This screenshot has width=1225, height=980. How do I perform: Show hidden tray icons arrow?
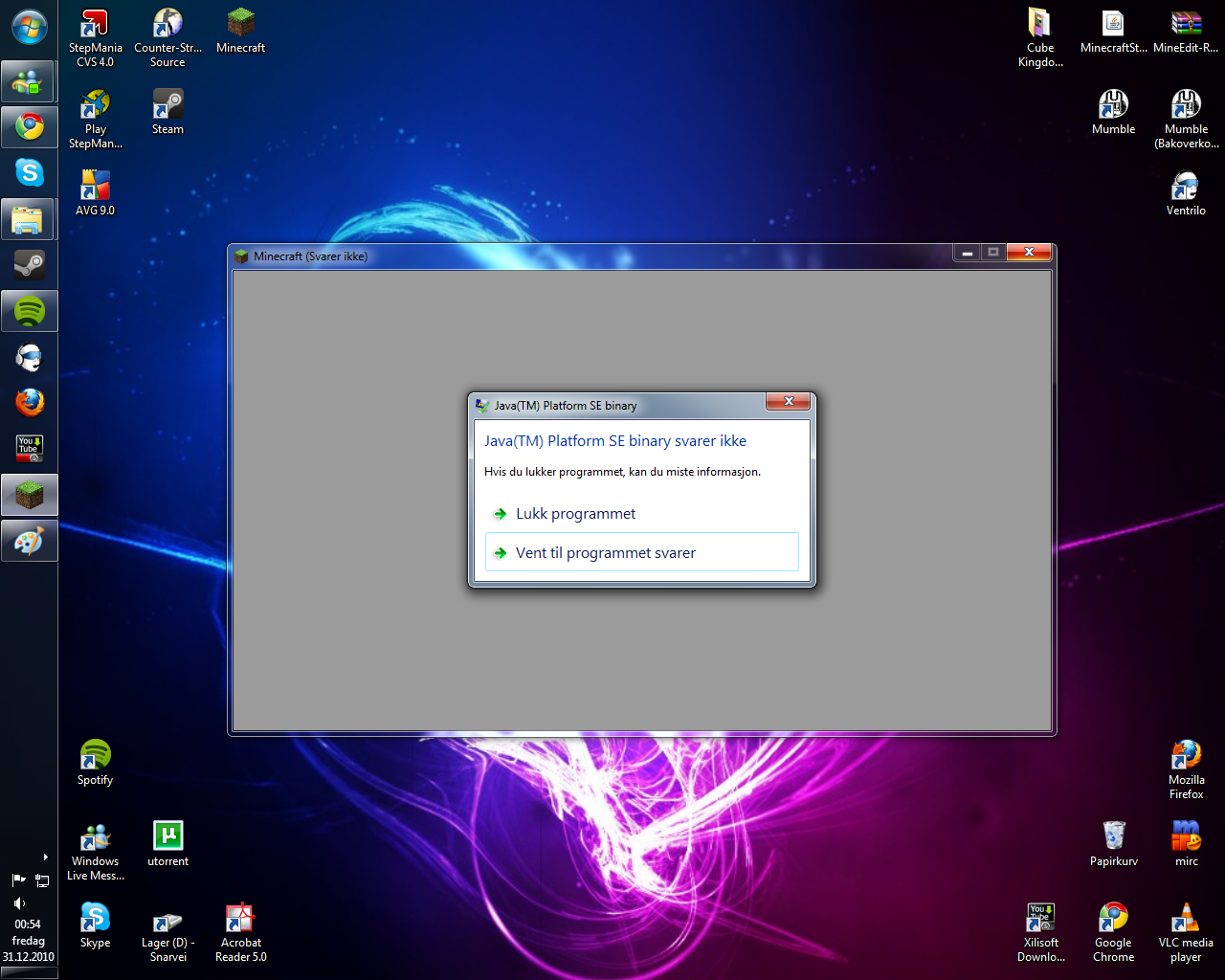click(45, 857)
